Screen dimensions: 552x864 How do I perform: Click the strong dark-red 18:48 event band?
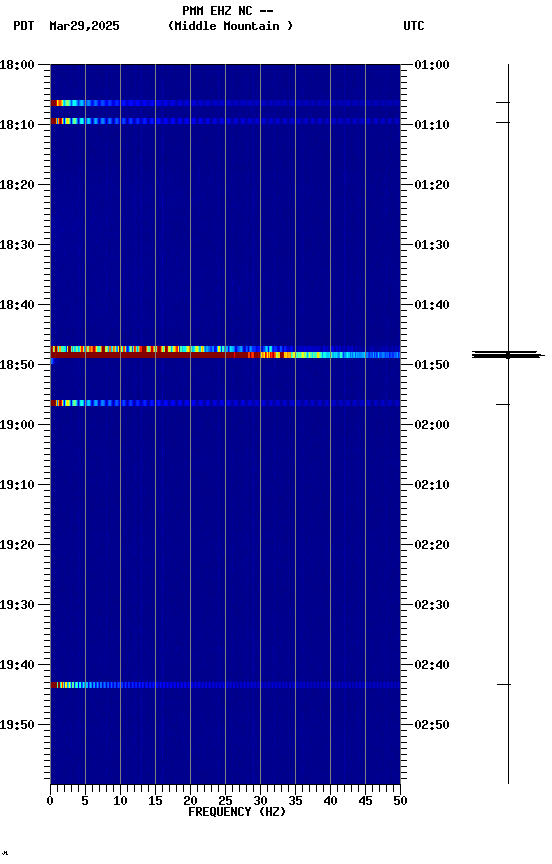pos(225,355)
